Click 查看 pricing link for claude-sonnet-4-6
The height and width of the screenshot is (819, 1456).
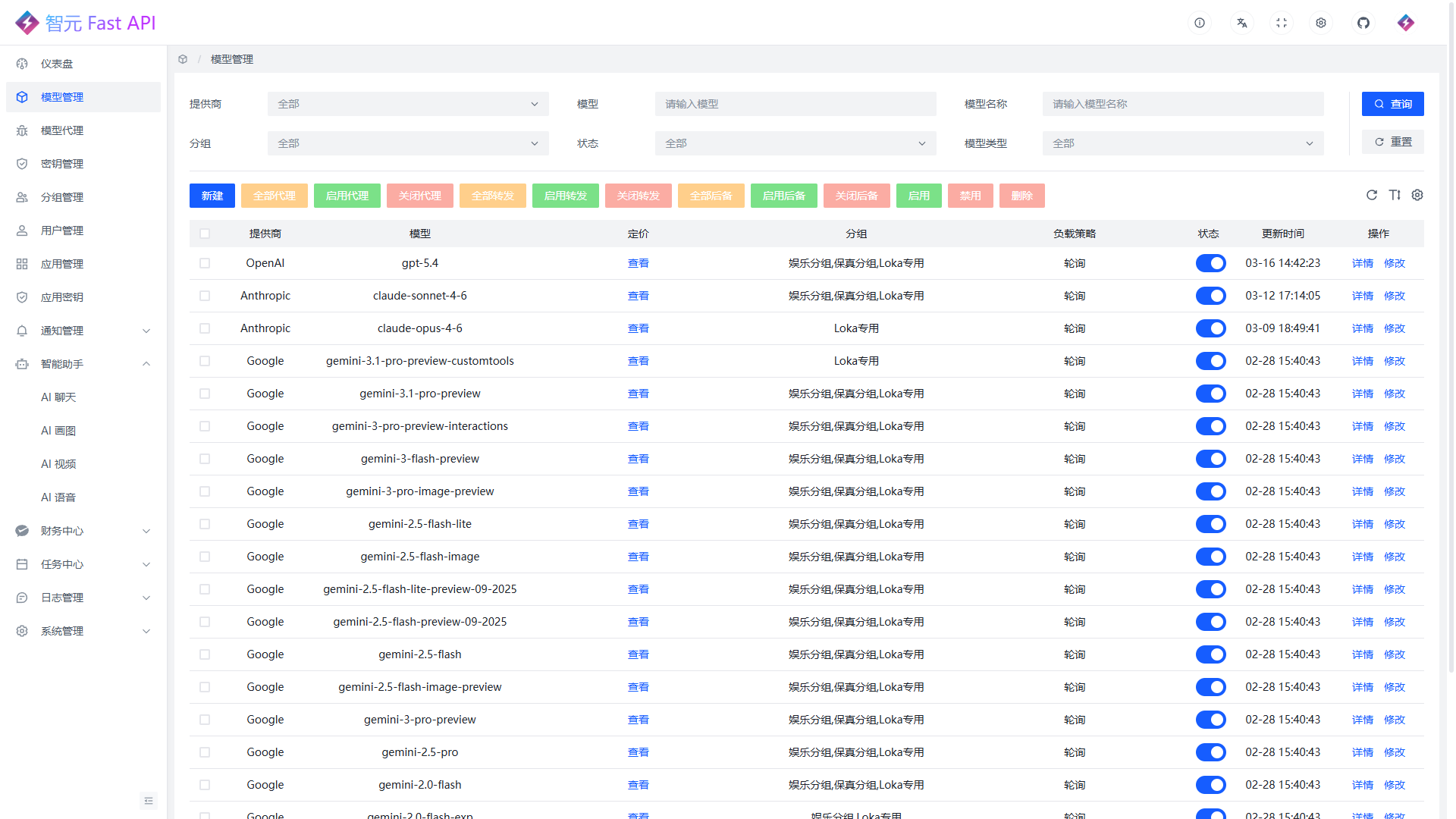tap(638, 296)
